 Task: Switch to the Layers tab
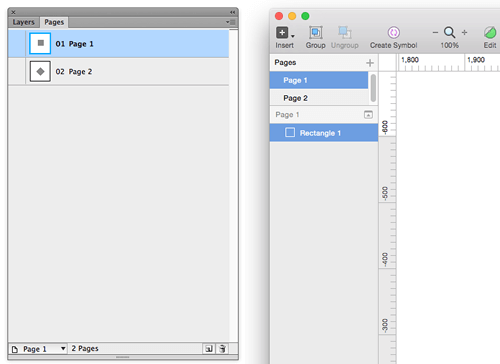24,22
